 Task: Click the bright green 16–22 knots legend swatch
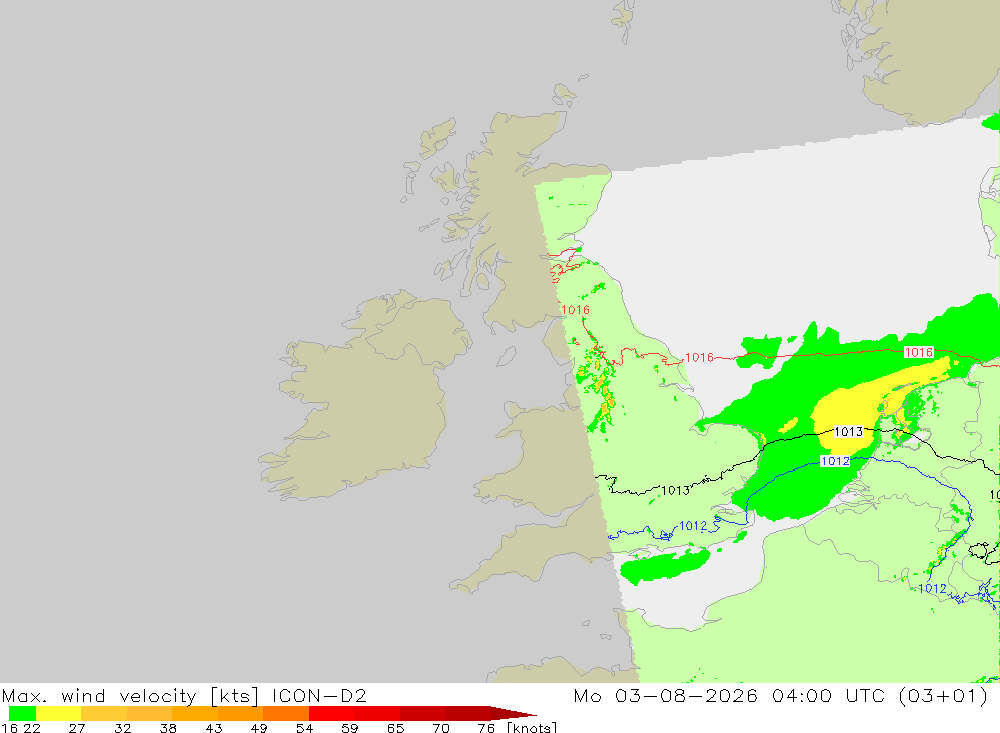22,713
